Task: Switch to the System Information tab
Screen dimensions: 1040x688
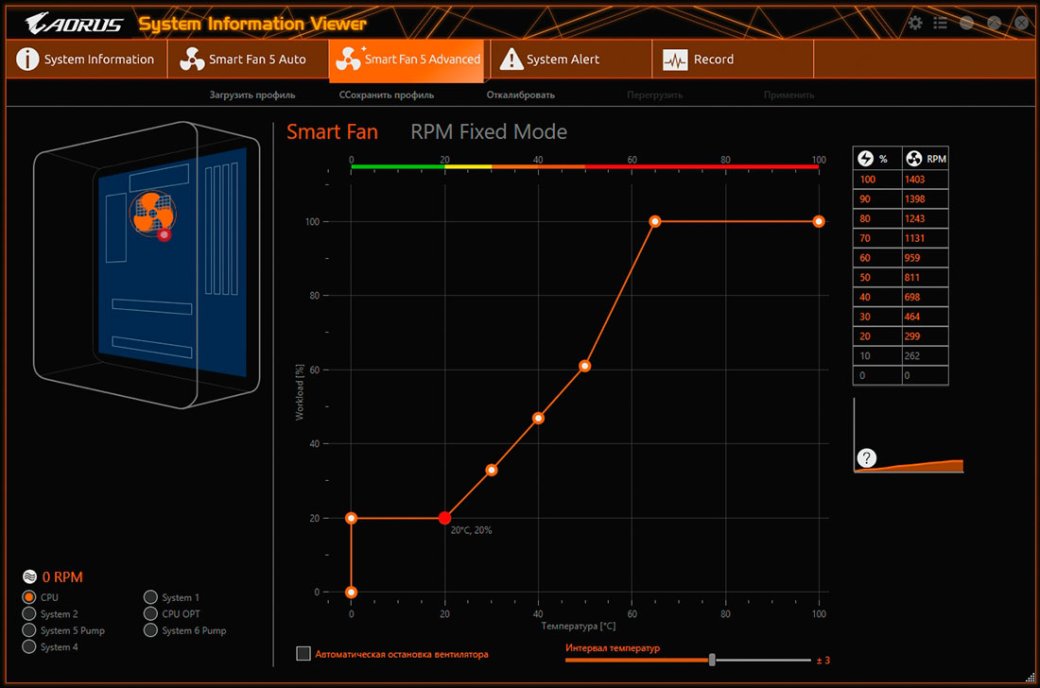Action: pos(86,60)
